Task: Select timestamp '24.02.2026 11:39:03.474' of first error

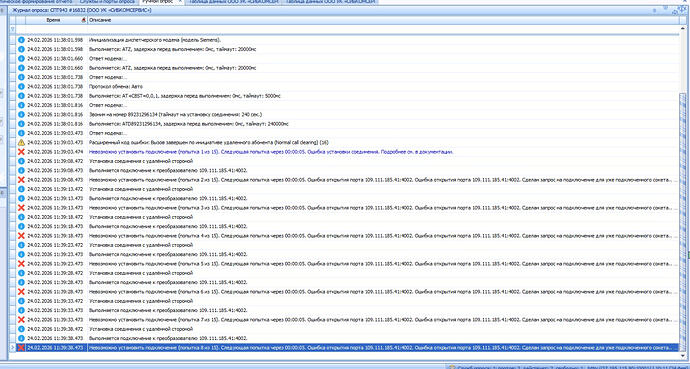Action: [55, 152]
